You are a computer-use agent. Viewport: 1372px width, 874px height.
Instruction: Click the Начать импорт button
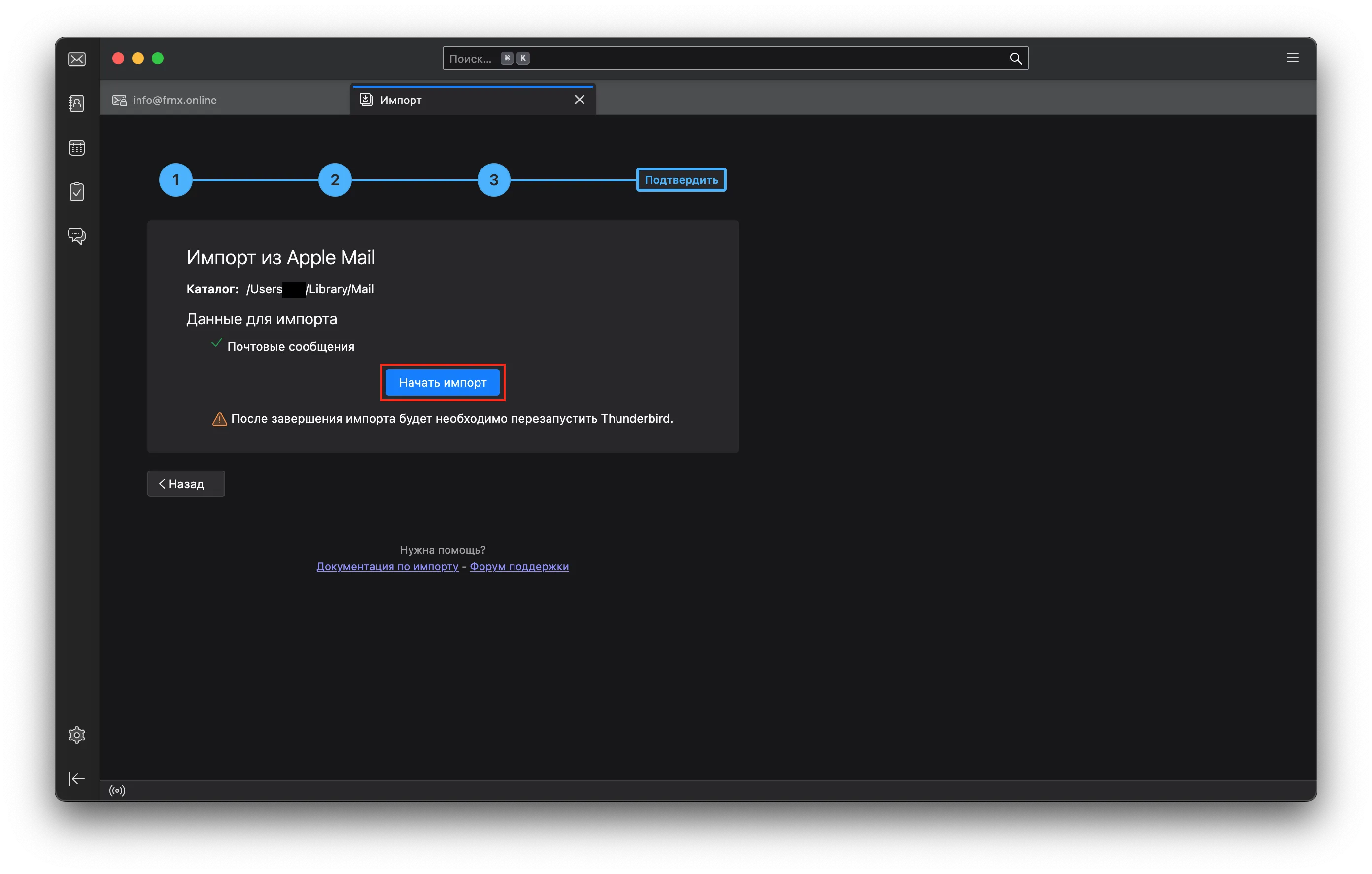point(443,382)
